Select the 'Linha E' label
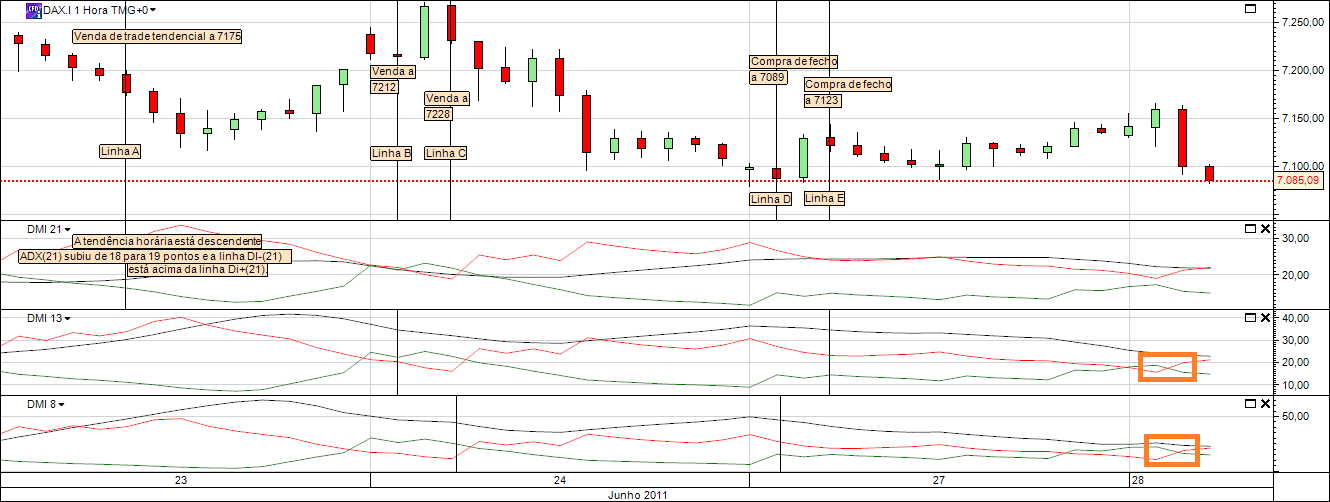This screenshot has width=1330, height=502. [x=824, y=198]
